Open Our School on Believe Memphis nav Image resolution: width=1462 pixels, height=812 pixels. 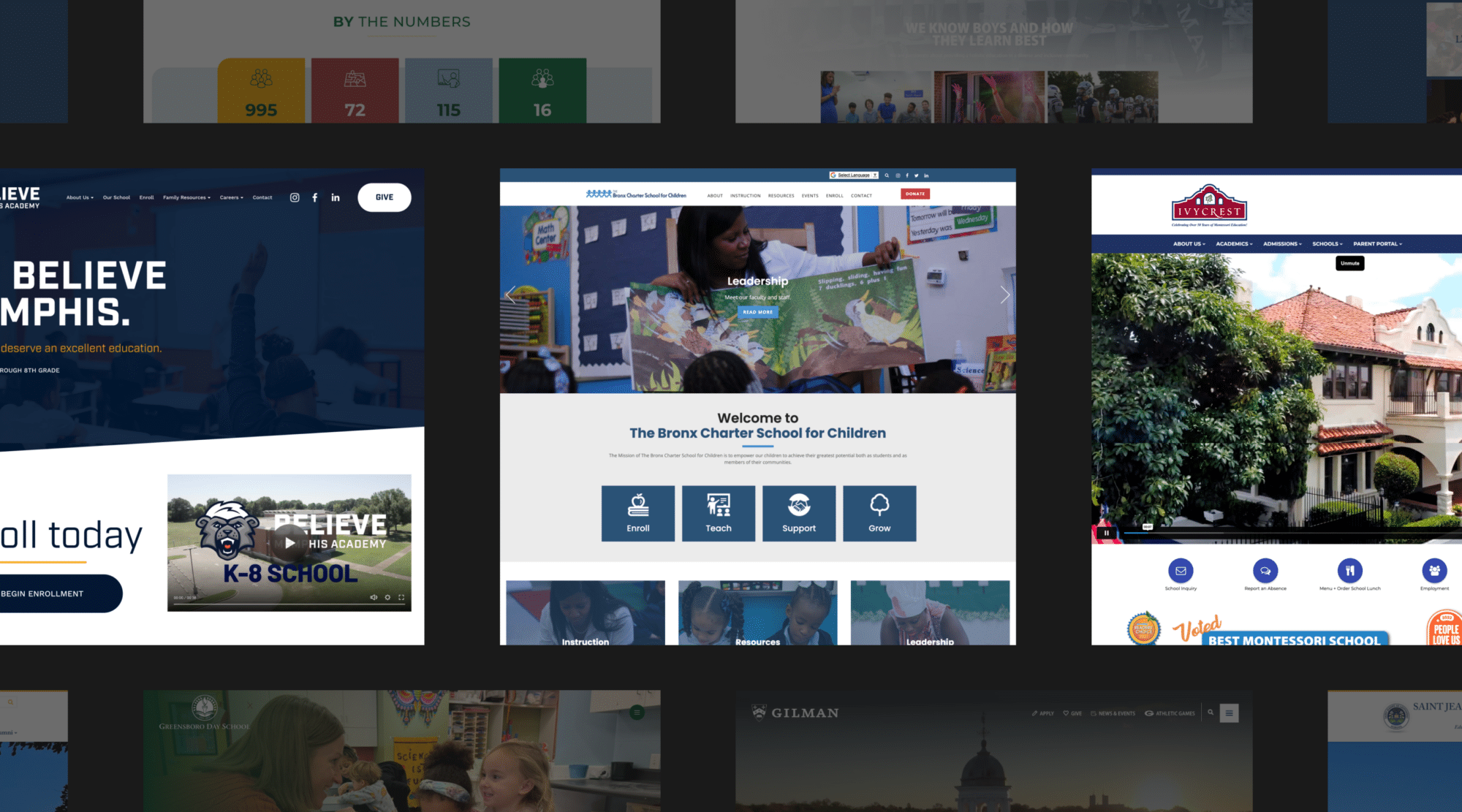pyautogui.click(x=116, y=197)
